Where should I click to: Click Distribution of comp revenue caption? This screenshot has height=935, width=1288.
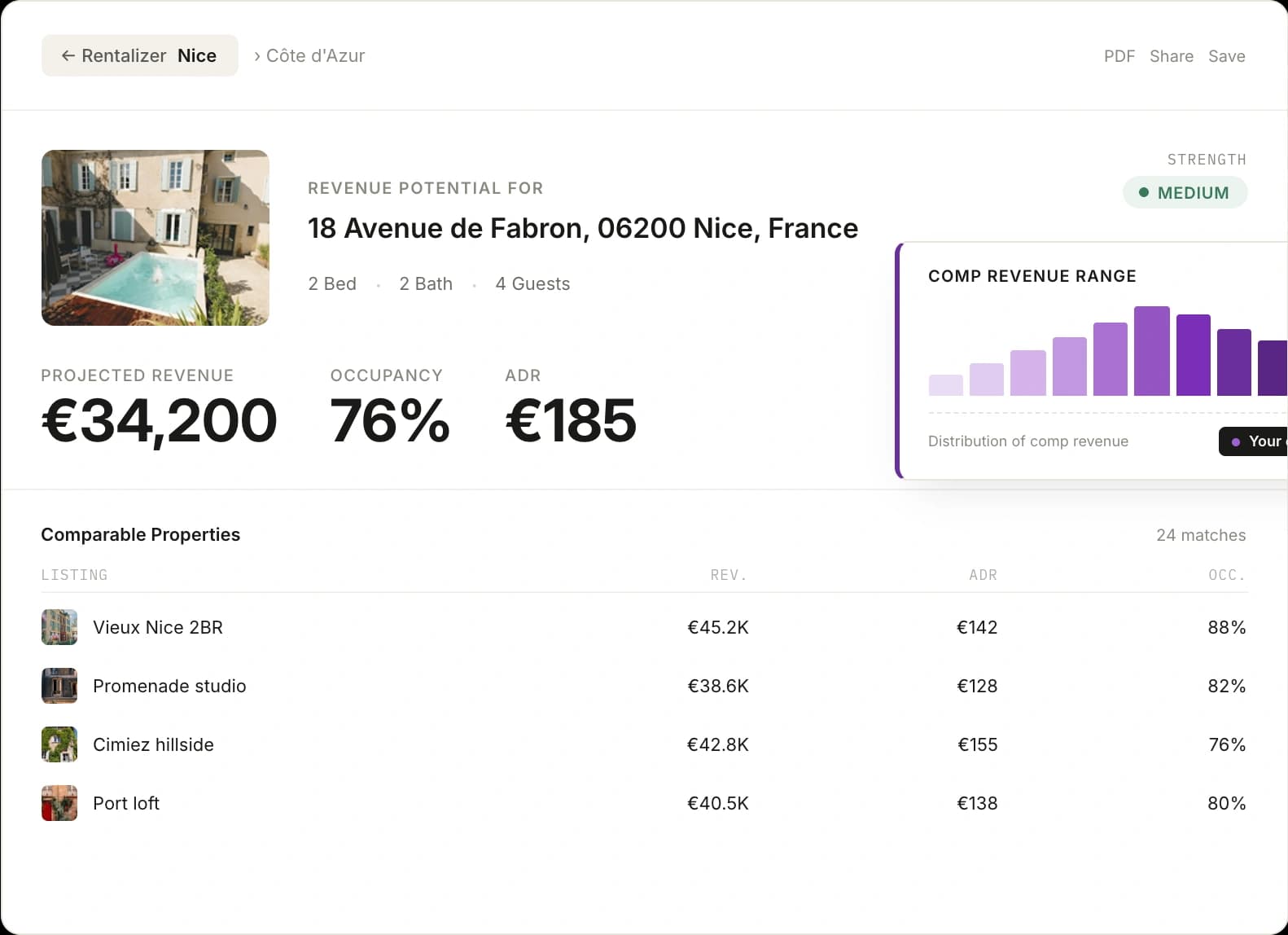coord(1028,441)
